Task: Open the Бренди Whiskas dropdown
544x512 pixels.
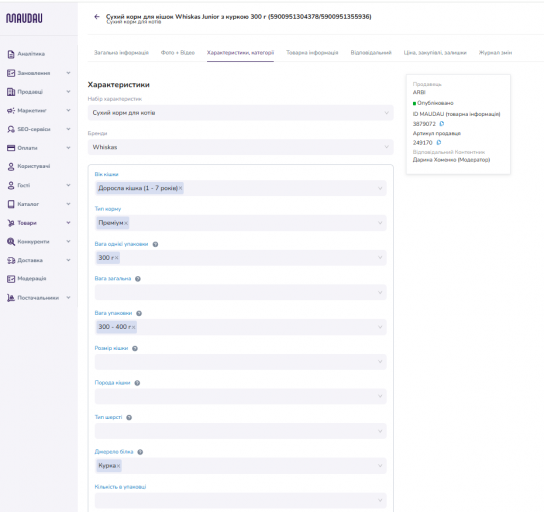Action: pos(240,147)
